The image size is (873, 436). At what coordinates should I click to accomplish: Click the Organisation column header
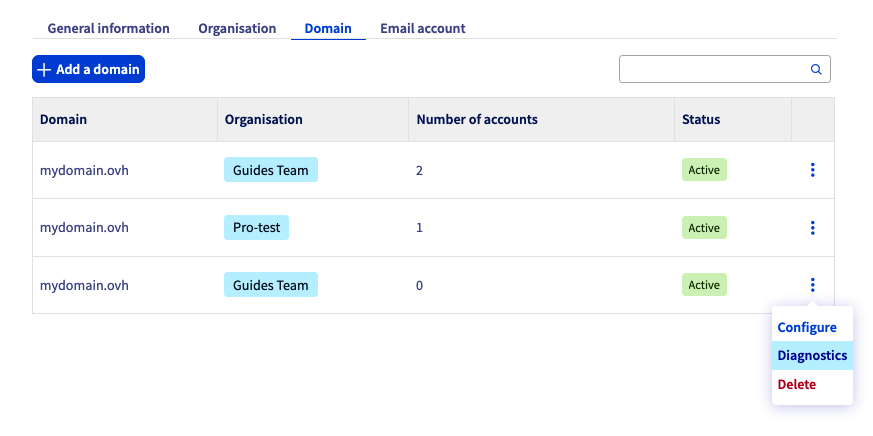263,119
